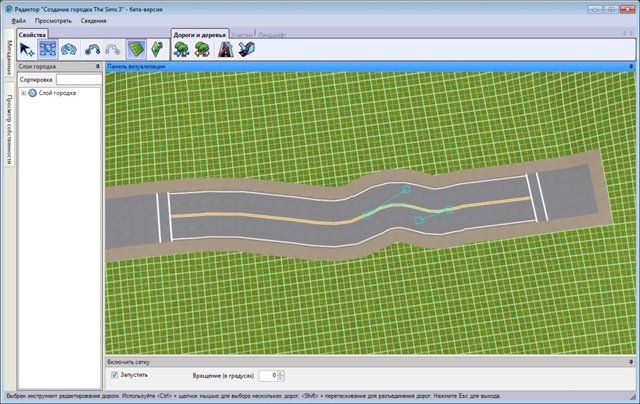Open the Просмотреть menu
Image resolution: width=640 pixels, height=404 pixels.
[x=53, y=20]
